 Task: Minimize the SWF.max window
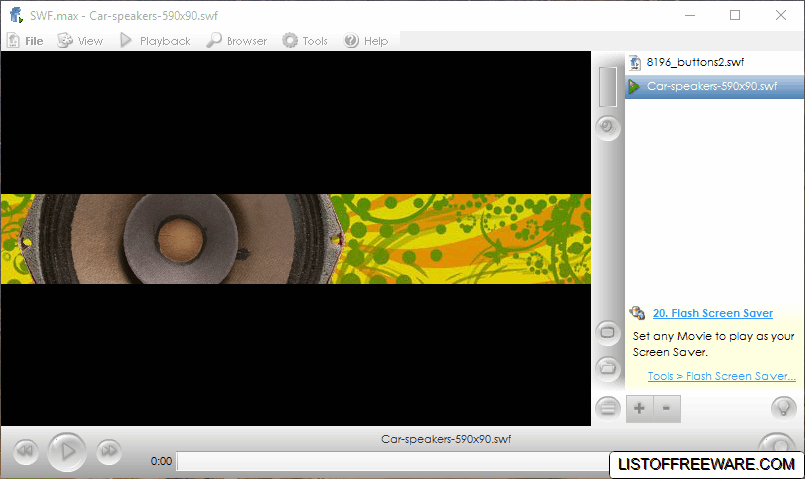[690, 15]
